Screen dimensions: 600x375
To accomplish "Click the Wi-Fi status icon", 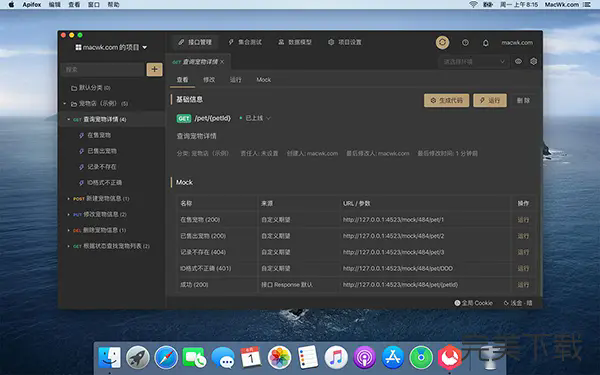I will click(x=473, y=5).
